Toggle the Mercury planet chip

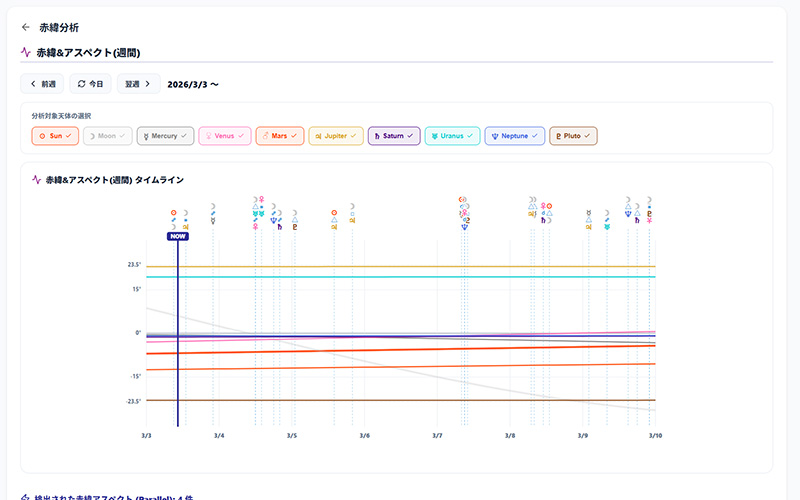(x=164, y=135)
